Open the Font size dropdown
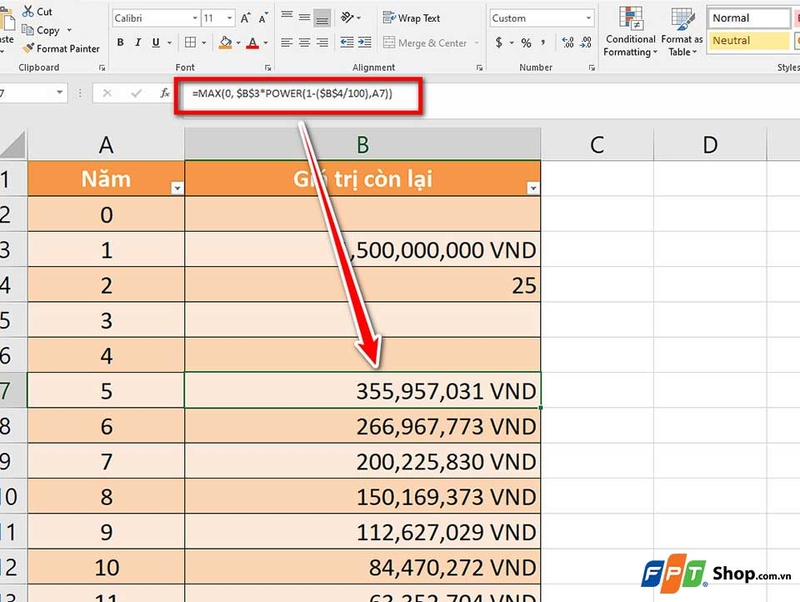 click(x=228, y=17)
